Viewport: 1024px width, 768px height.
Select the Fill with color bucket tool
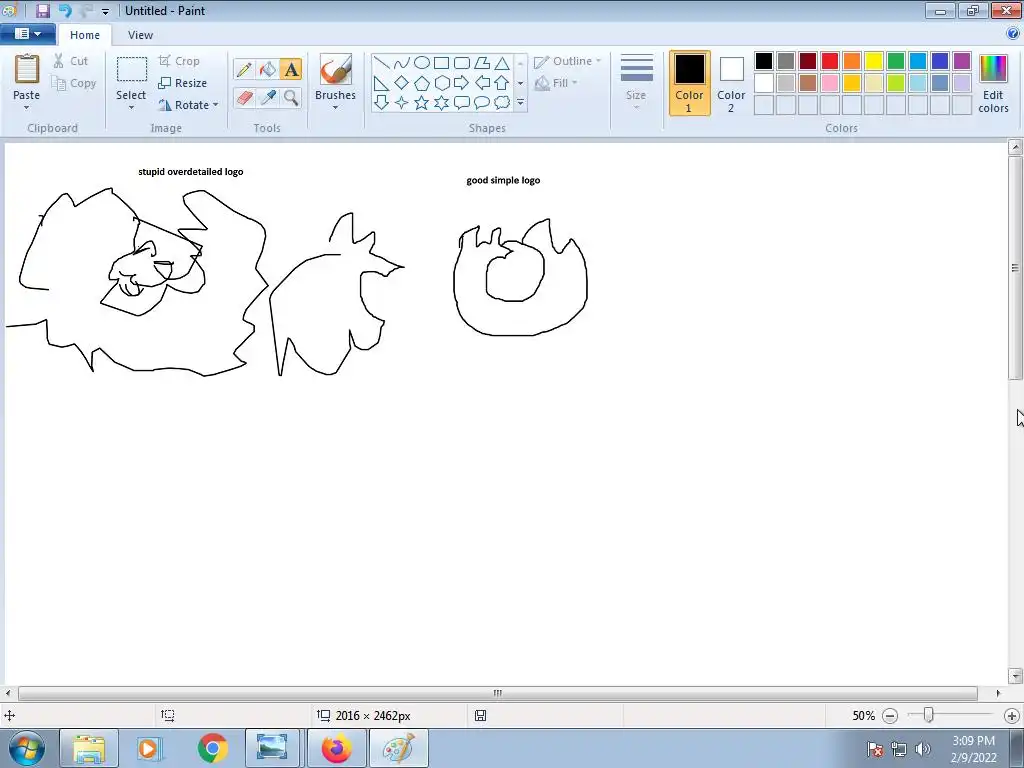[268, 69]
